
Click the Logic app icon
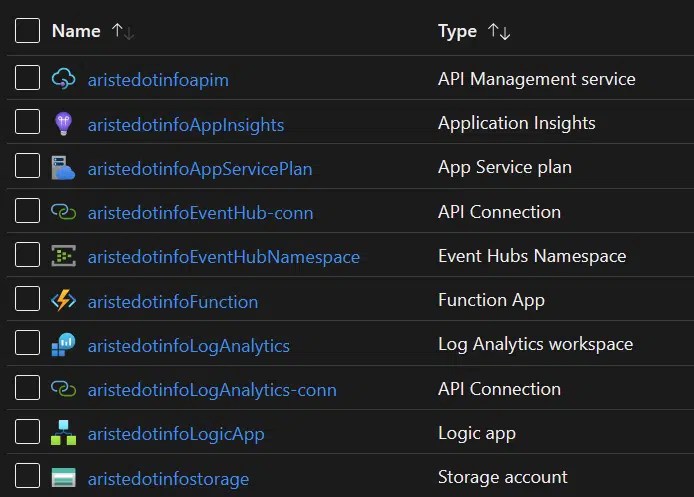[x=63, y=433]
